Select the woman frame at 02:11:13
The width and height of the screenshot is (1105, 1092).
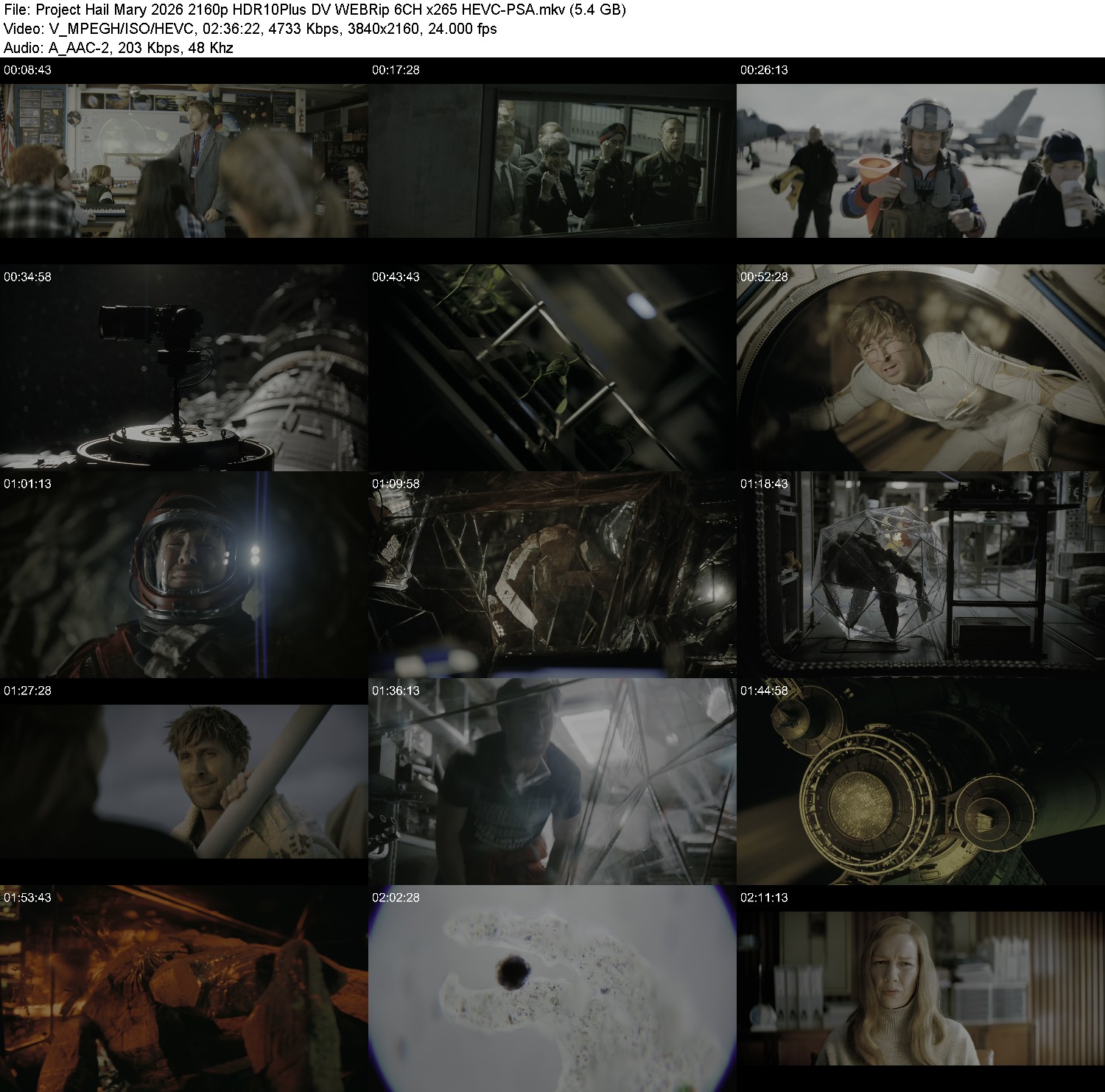pyautogui.click(x=921, y=989)
